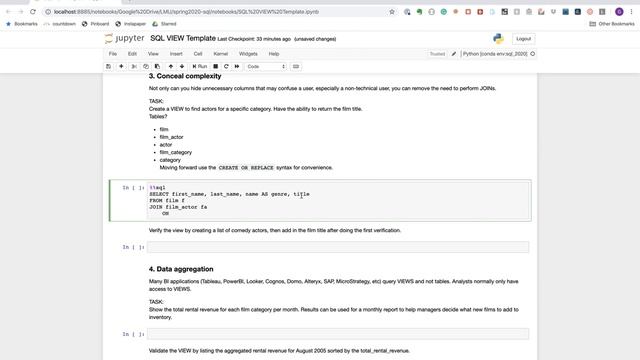Cut selected cells with the scissors icon
Image resolution: width=640 pixels, height=360 pixels.
[134, 66]
